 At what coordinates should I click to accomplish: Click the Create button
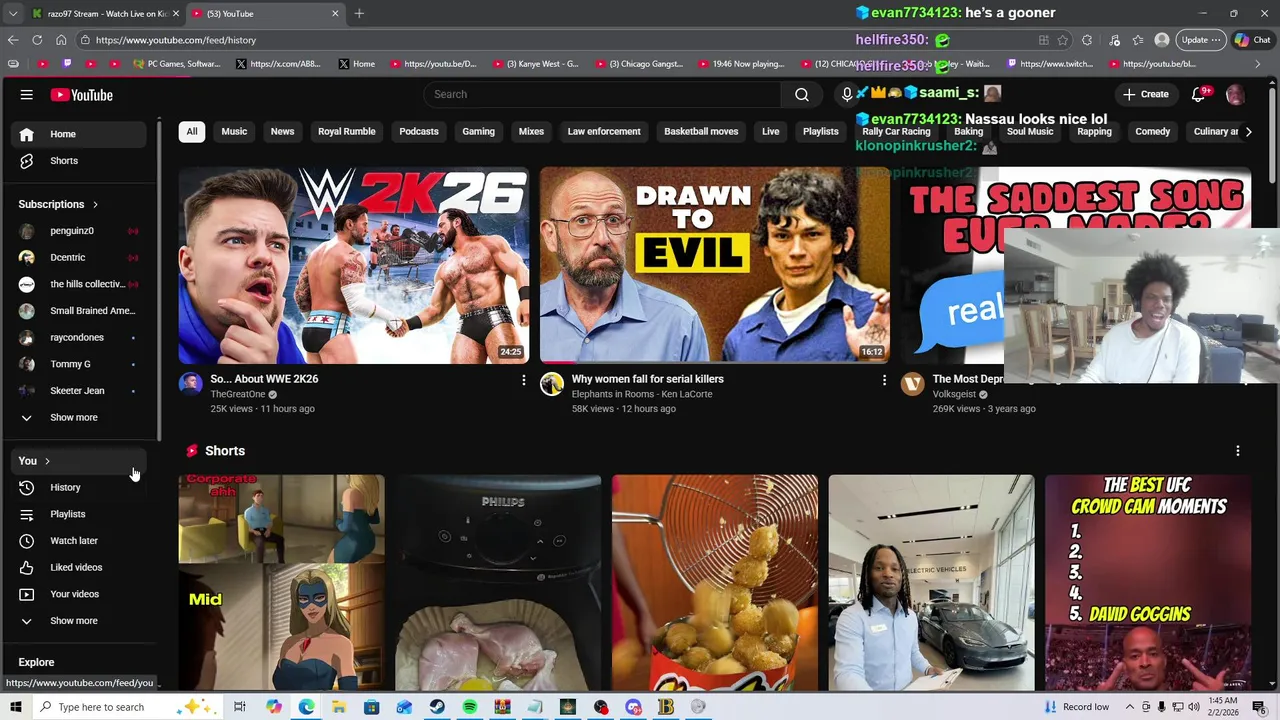[1146, 94]
